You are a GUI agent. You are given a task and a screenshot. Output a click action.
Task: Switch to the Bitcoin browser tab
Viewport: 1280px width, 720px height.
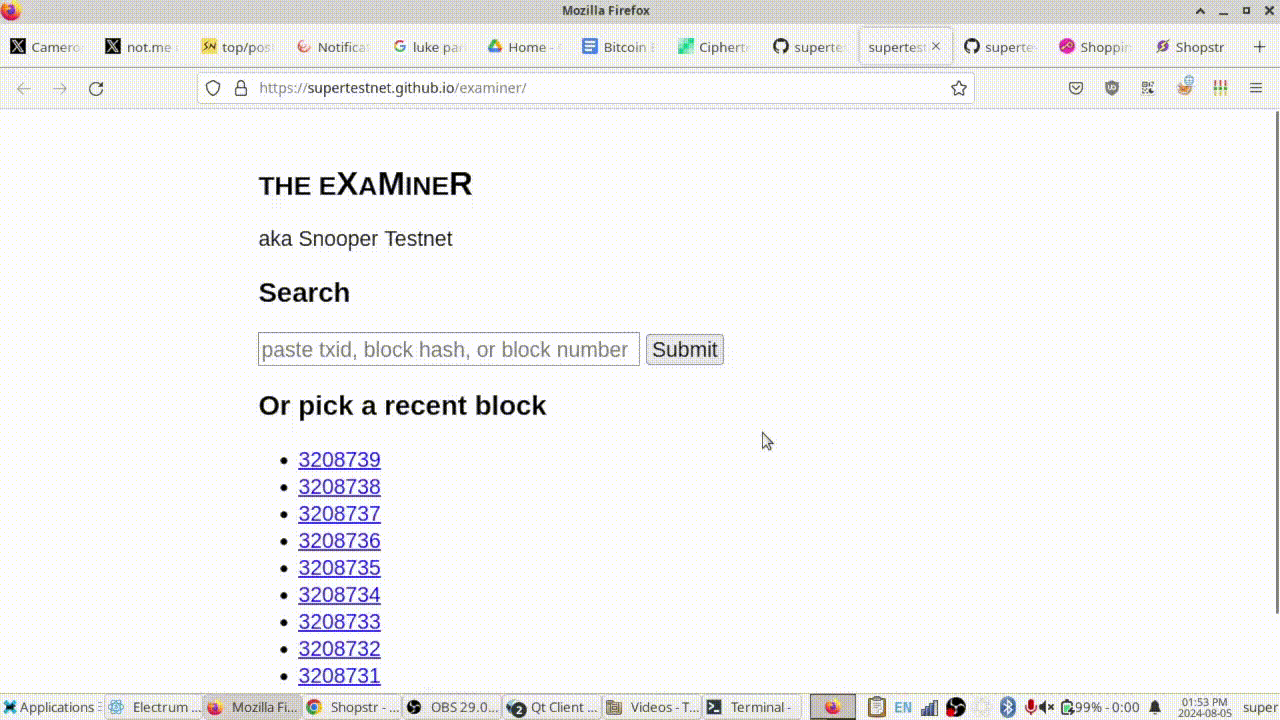tap(617, 46)
